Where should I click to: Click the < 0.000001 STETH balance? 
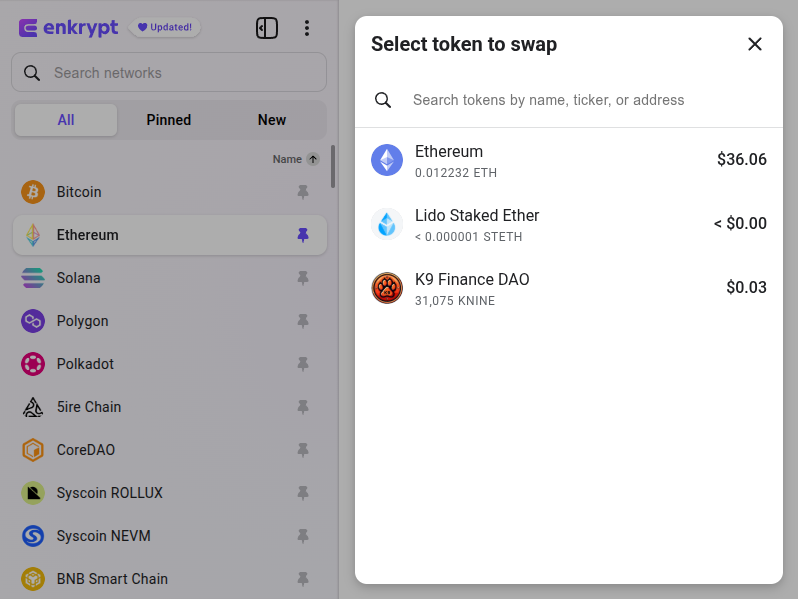pyautogui.click(x=469, y=237)
